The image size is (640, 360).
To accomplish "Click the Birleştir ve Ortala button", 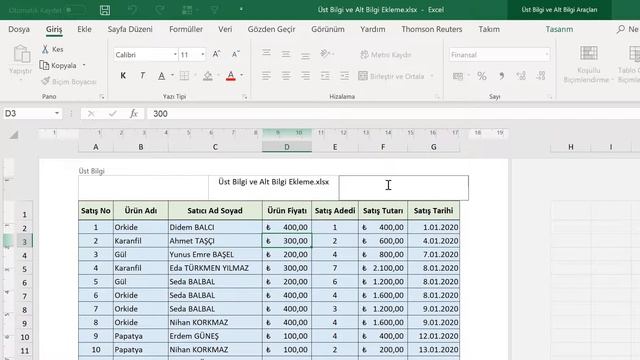I will [x=391, y=76].
